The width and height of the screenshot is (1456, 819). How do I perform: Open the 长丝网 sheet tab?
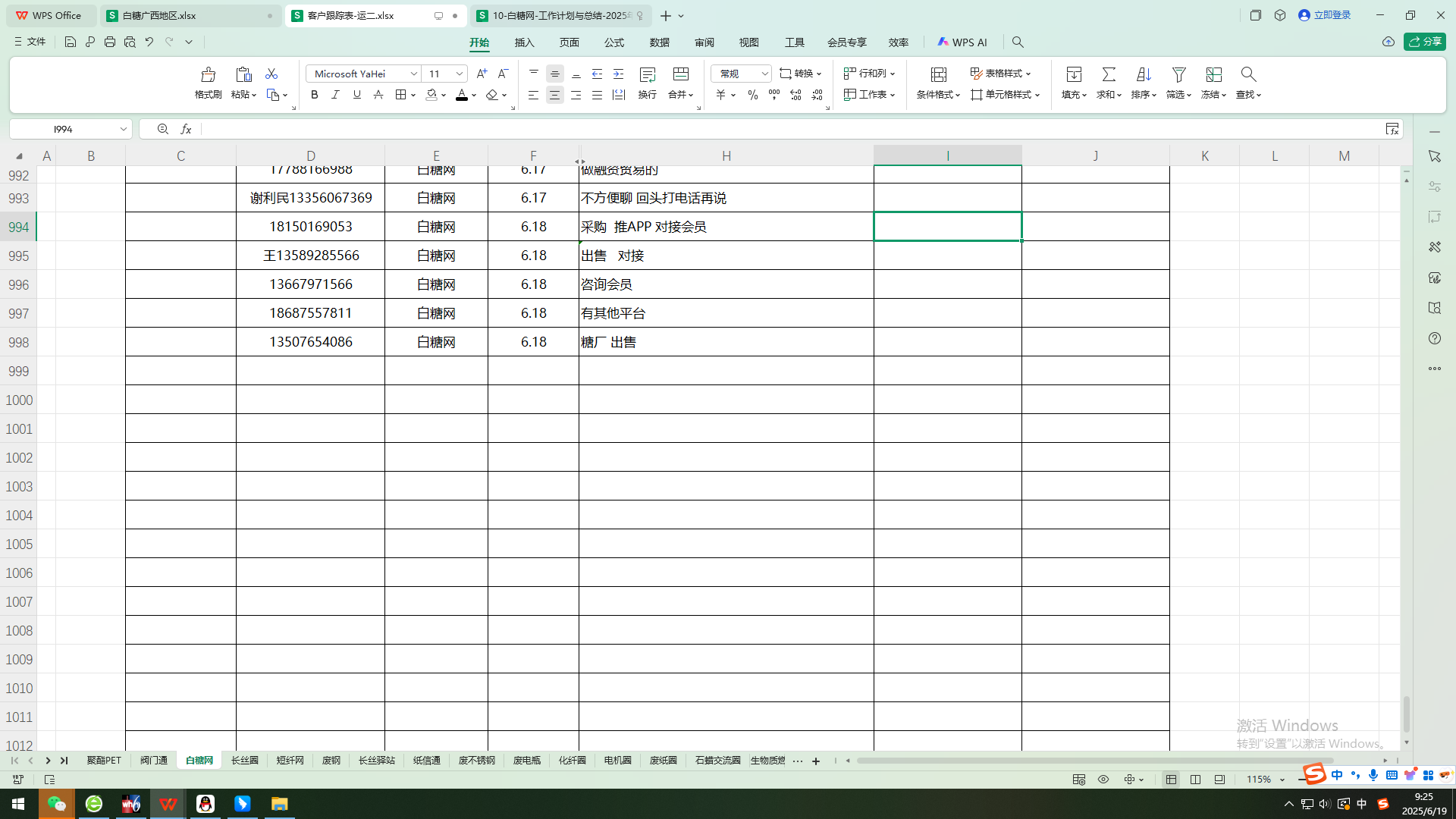coord(244,760)
